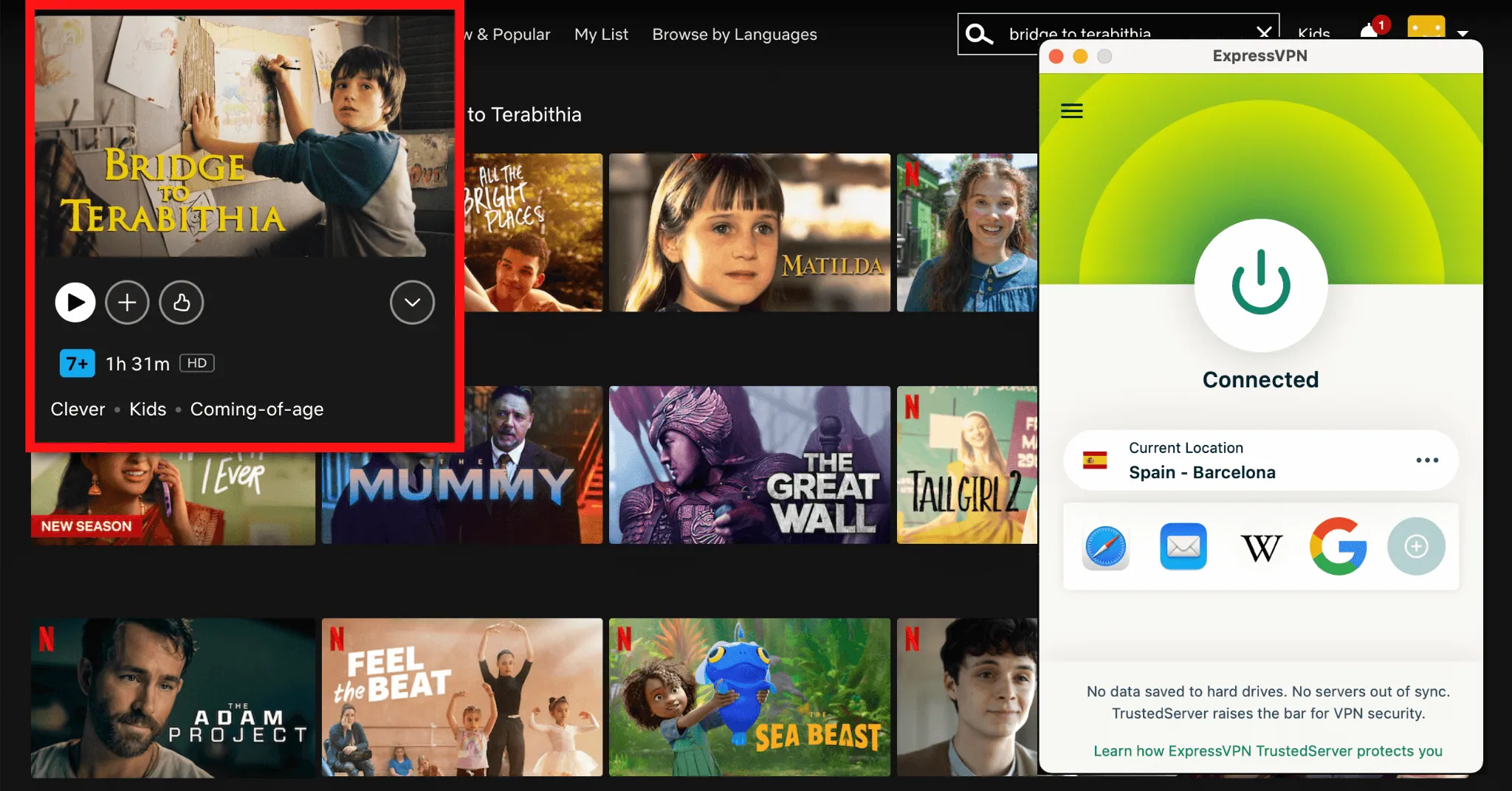Open All the Bright Places thumbnail
The width and height of the screenshot is (1512, 791).
coord(533,232)
